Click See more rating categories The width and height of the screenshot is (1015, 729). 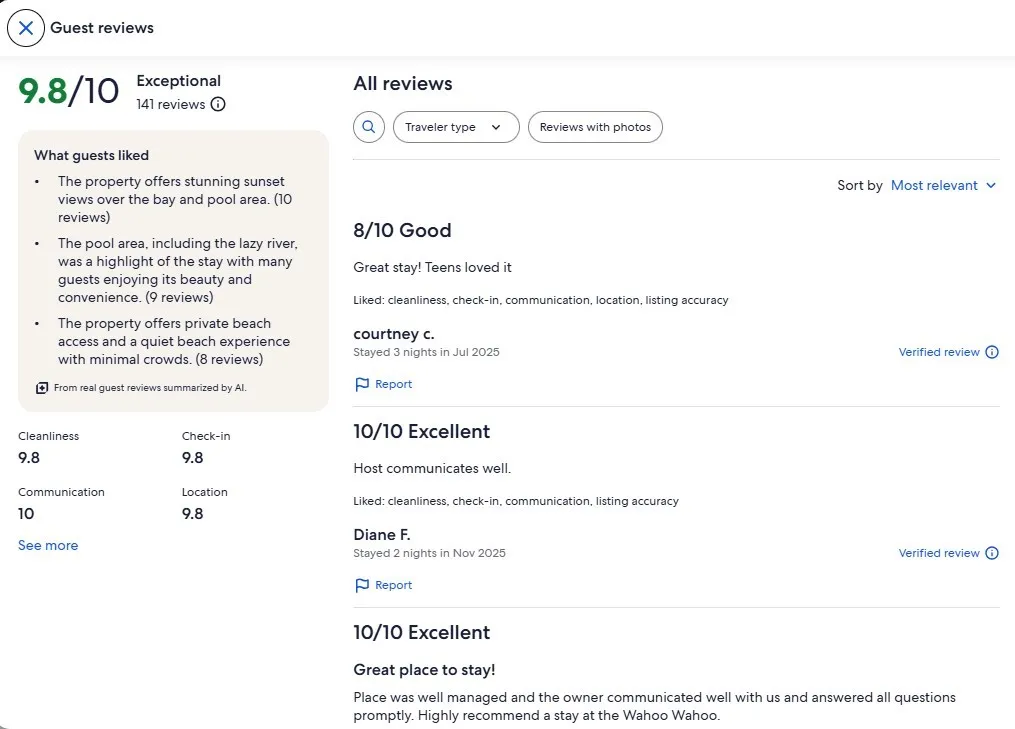coord(48,545)
